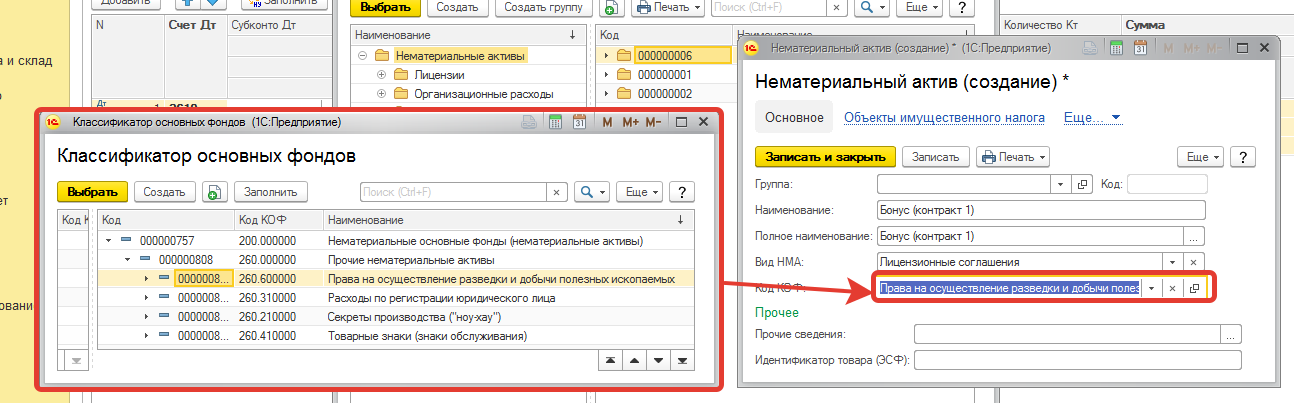Click the ... button of Прочие сведения
Viewport: 1294px width, 403px height.
click(x=1231, y=334)
